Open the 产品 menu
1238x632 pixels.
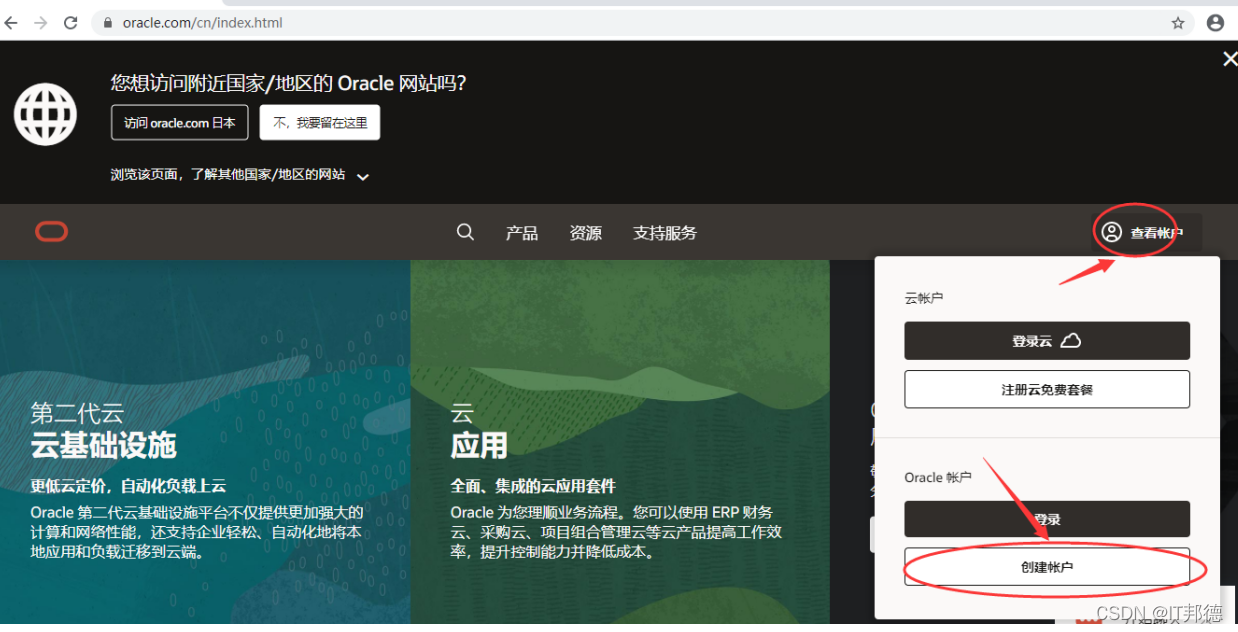[x=522, y=233]
